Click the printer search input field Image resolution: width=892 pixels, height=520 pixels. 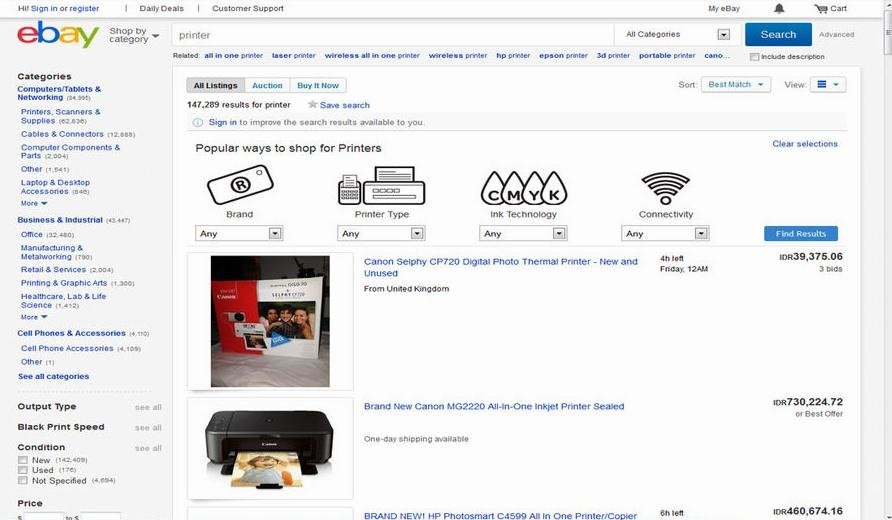[393, 35]
